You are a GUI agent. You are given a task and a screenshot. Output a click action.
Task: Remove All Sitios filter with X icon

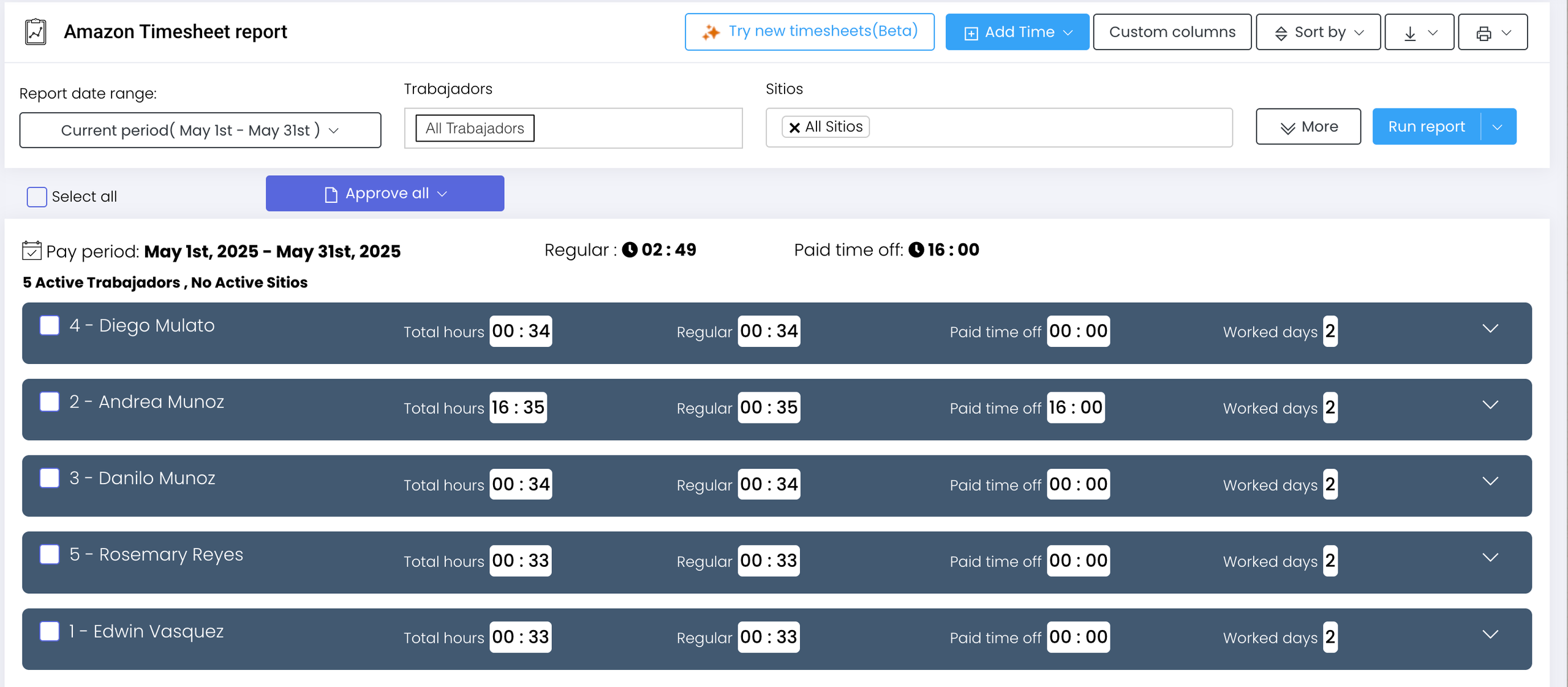click(794, 127)
